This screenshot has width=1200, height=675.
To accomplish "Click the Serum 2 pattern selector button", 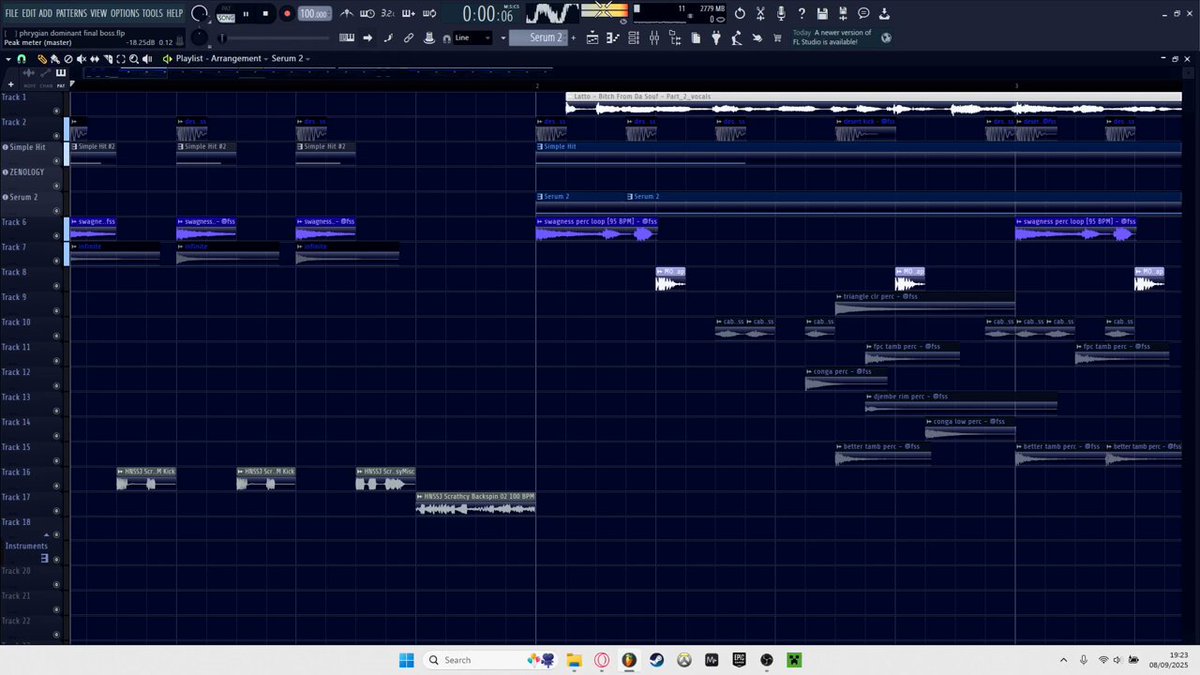I will (x=538, y=38).
